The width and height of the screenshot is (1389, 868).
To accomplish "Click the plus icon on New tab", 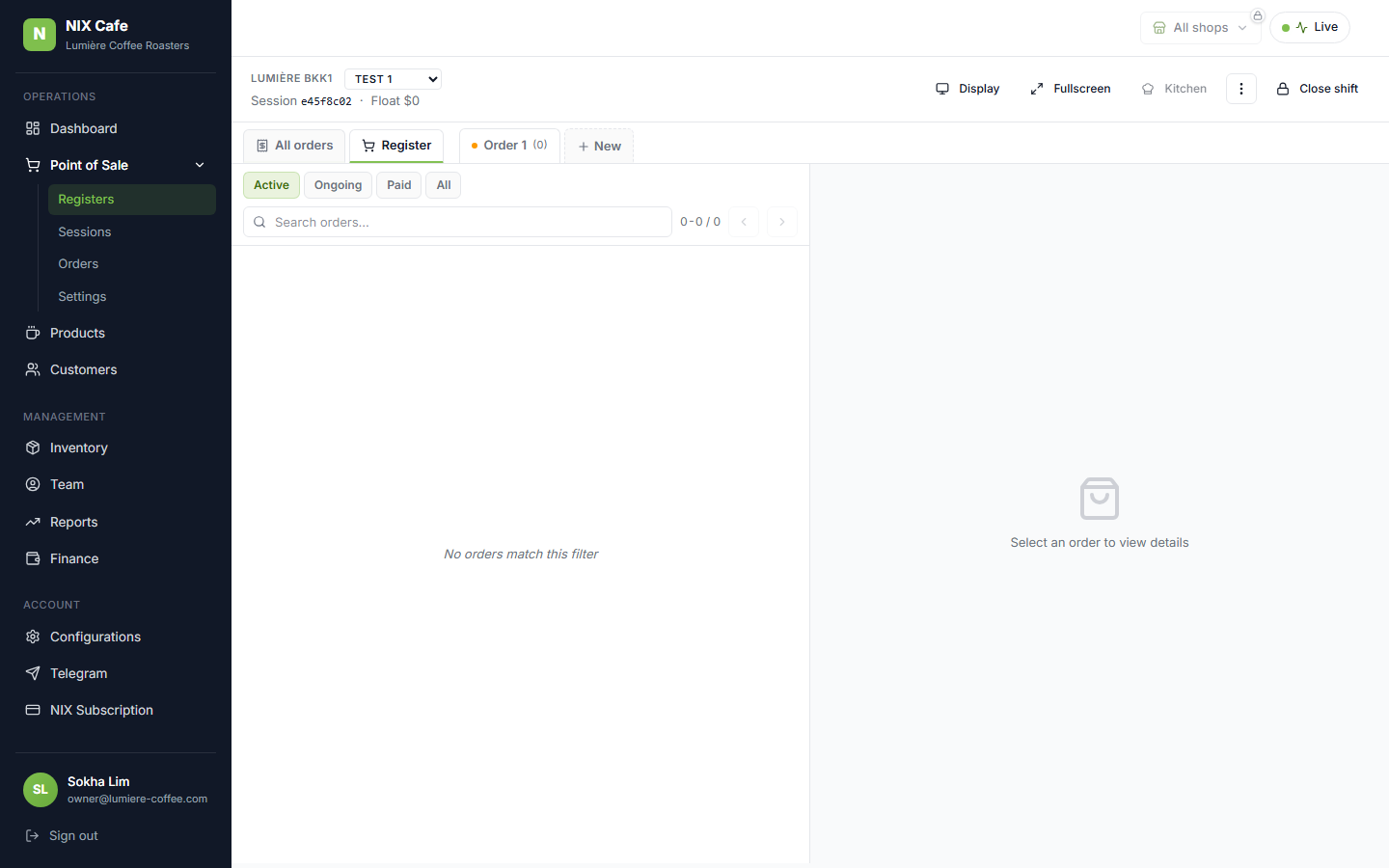I will point(584,147).
